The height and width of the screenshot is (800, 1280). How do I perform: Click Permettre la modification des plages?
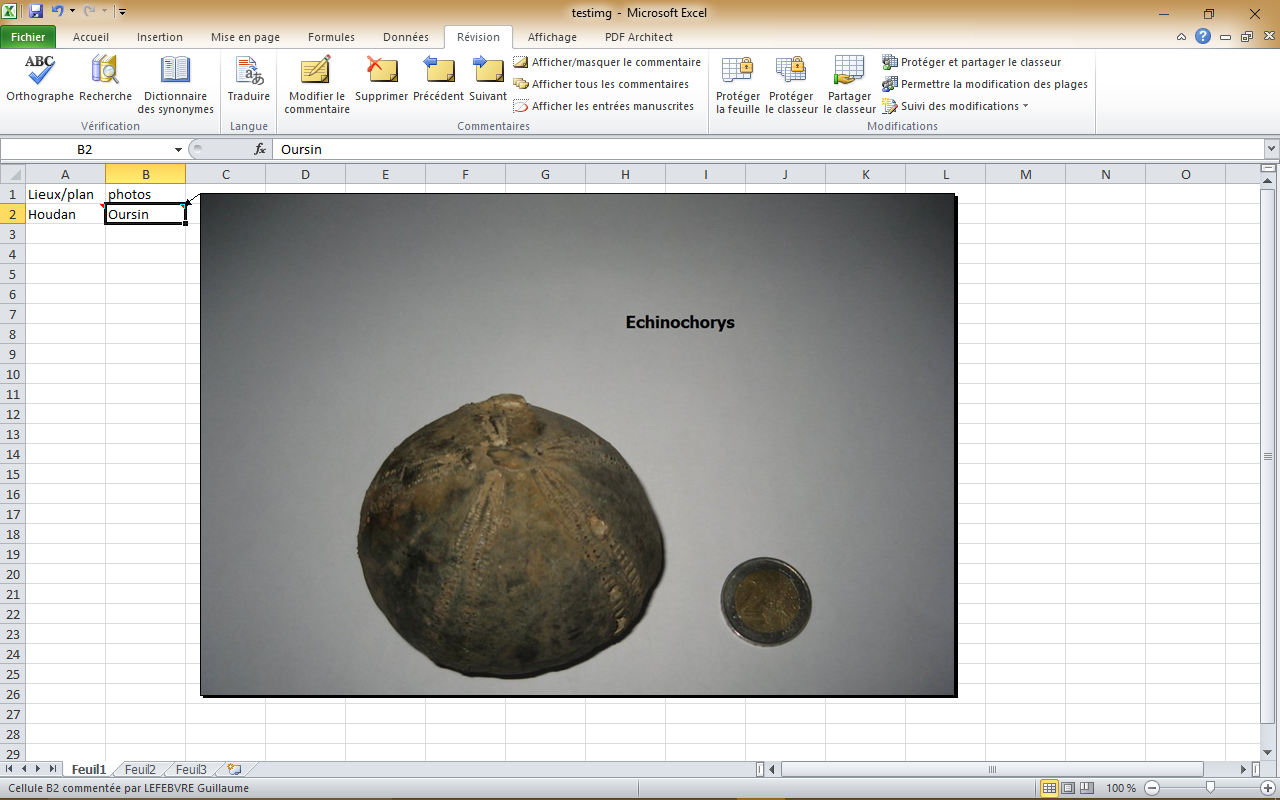pyautogui.click(x=985, y=84)
